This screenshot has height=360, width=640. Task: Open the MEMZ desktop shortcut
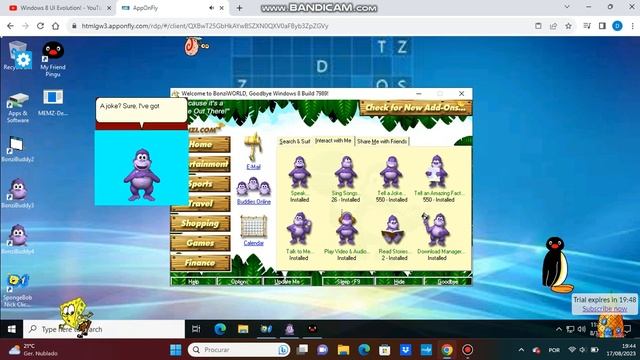53,102
